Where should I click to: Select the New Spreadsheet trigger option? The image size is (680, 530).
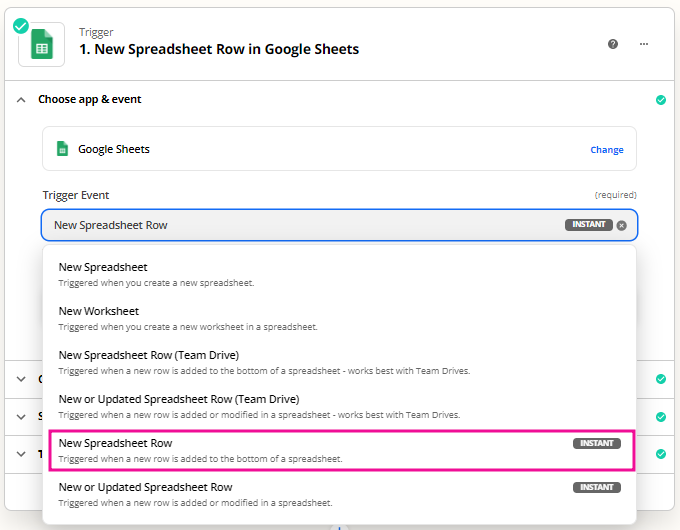[x=103, y=267]
